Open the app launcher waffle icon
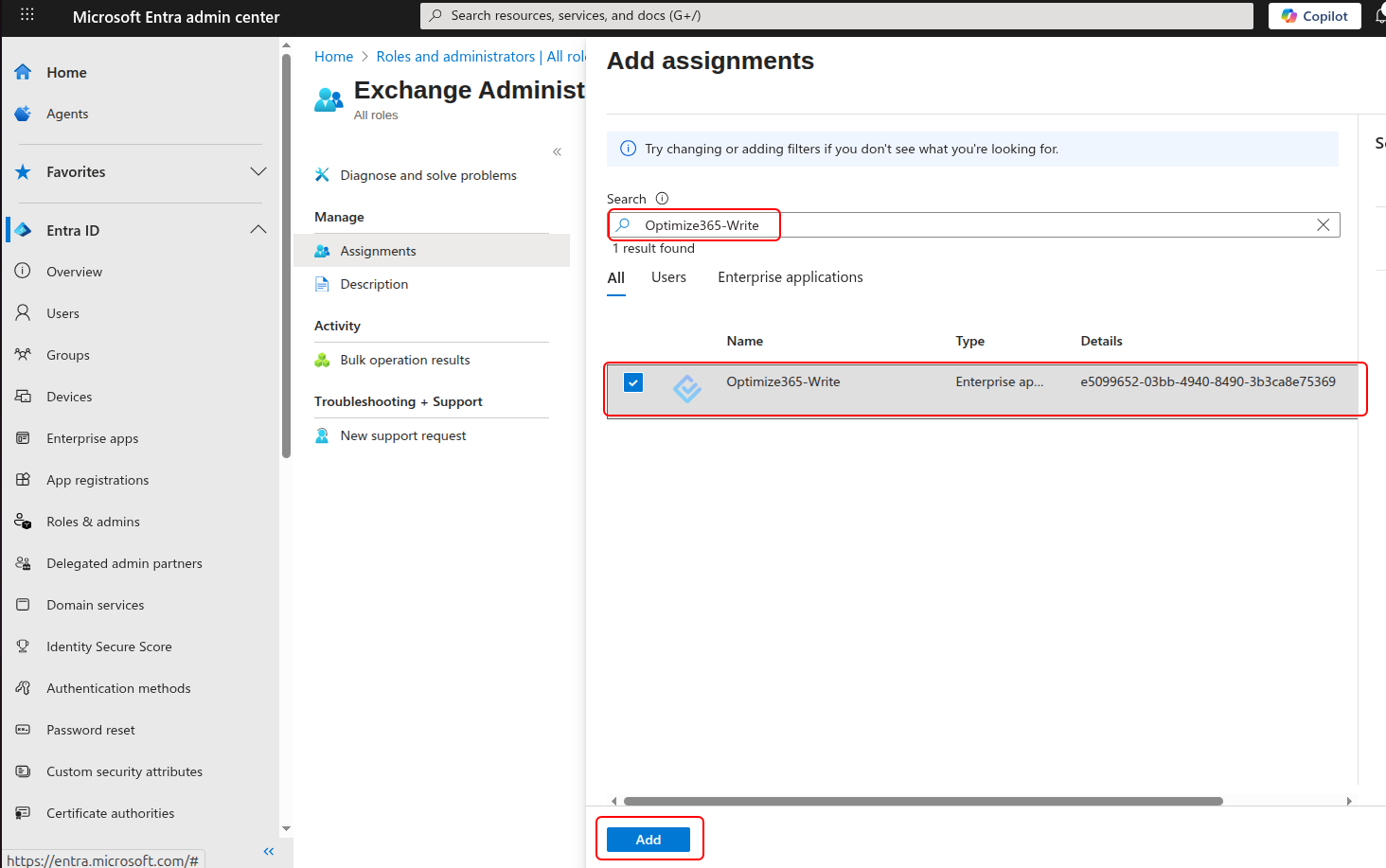This screenshot has width=1386, height=868. [x=27, y=15]
